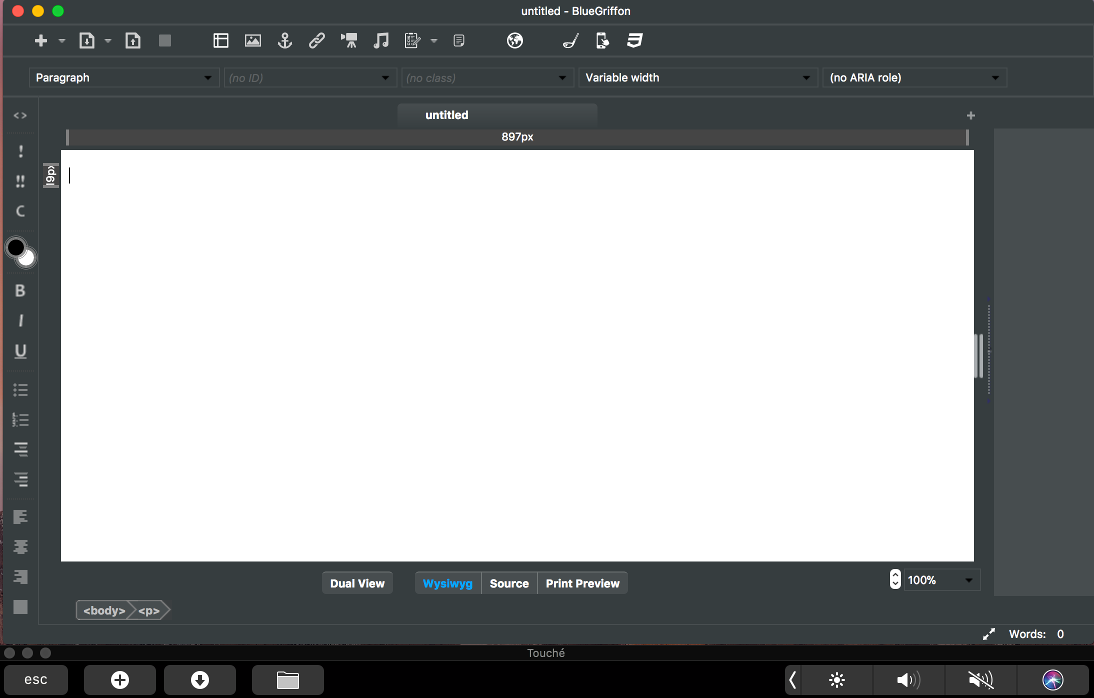Screen dimensions: 1094x698
Task: Expand the open file dropdown arrow
Action: tap(108, 41)
